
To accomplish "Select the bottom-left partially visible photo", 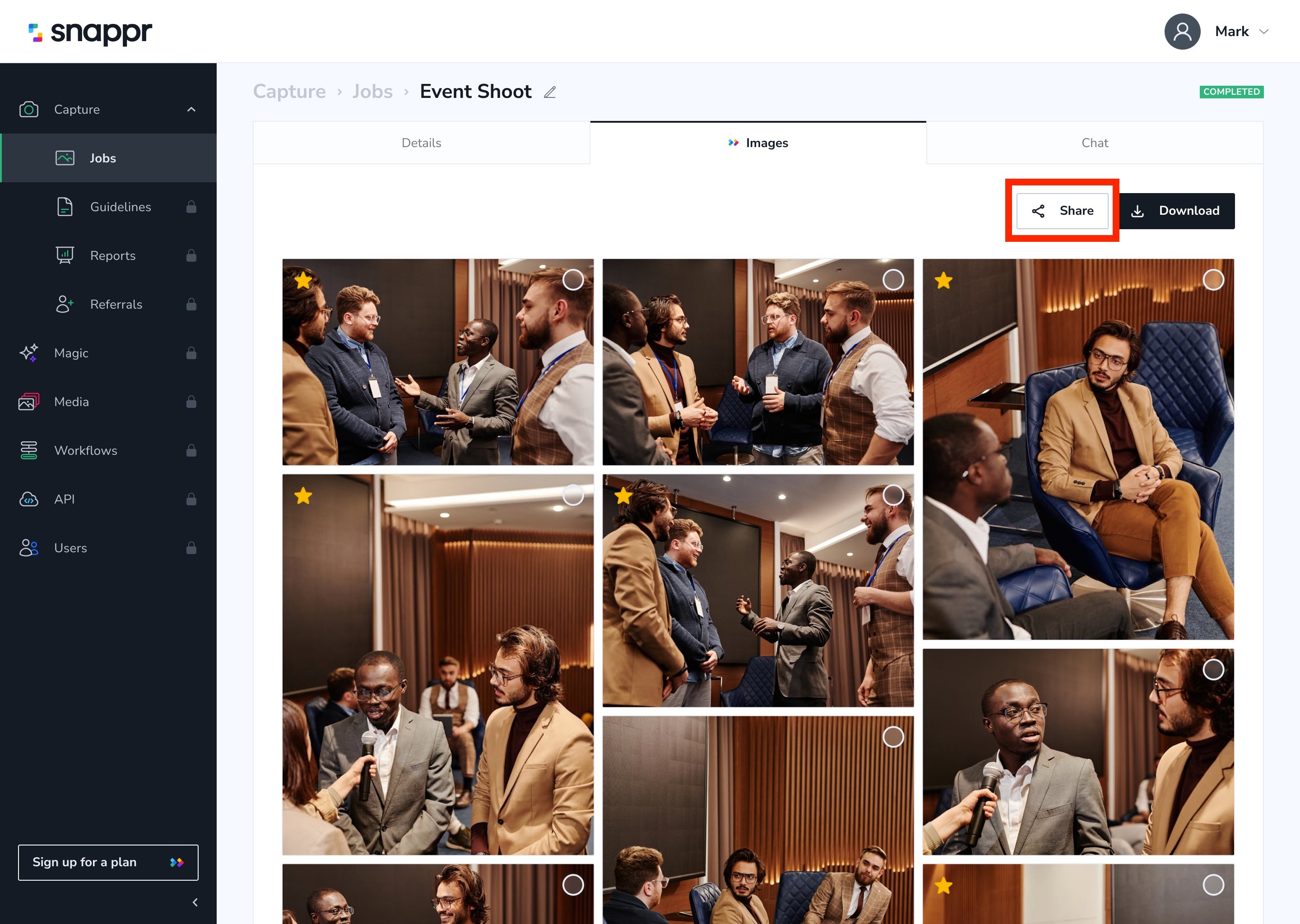I will pos(573,885).
